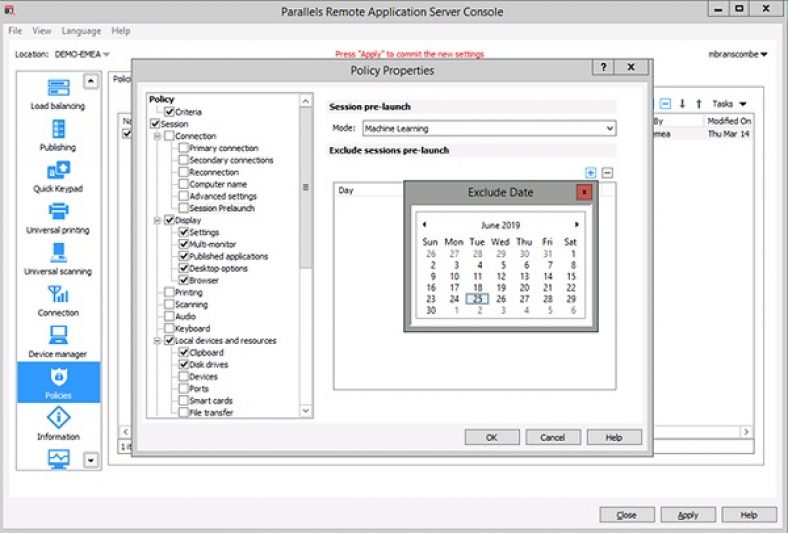This screenshot has width=788, height=533.
Task: Click the move down arrow in policies toolbar
Action: click(x=682, y=104)
